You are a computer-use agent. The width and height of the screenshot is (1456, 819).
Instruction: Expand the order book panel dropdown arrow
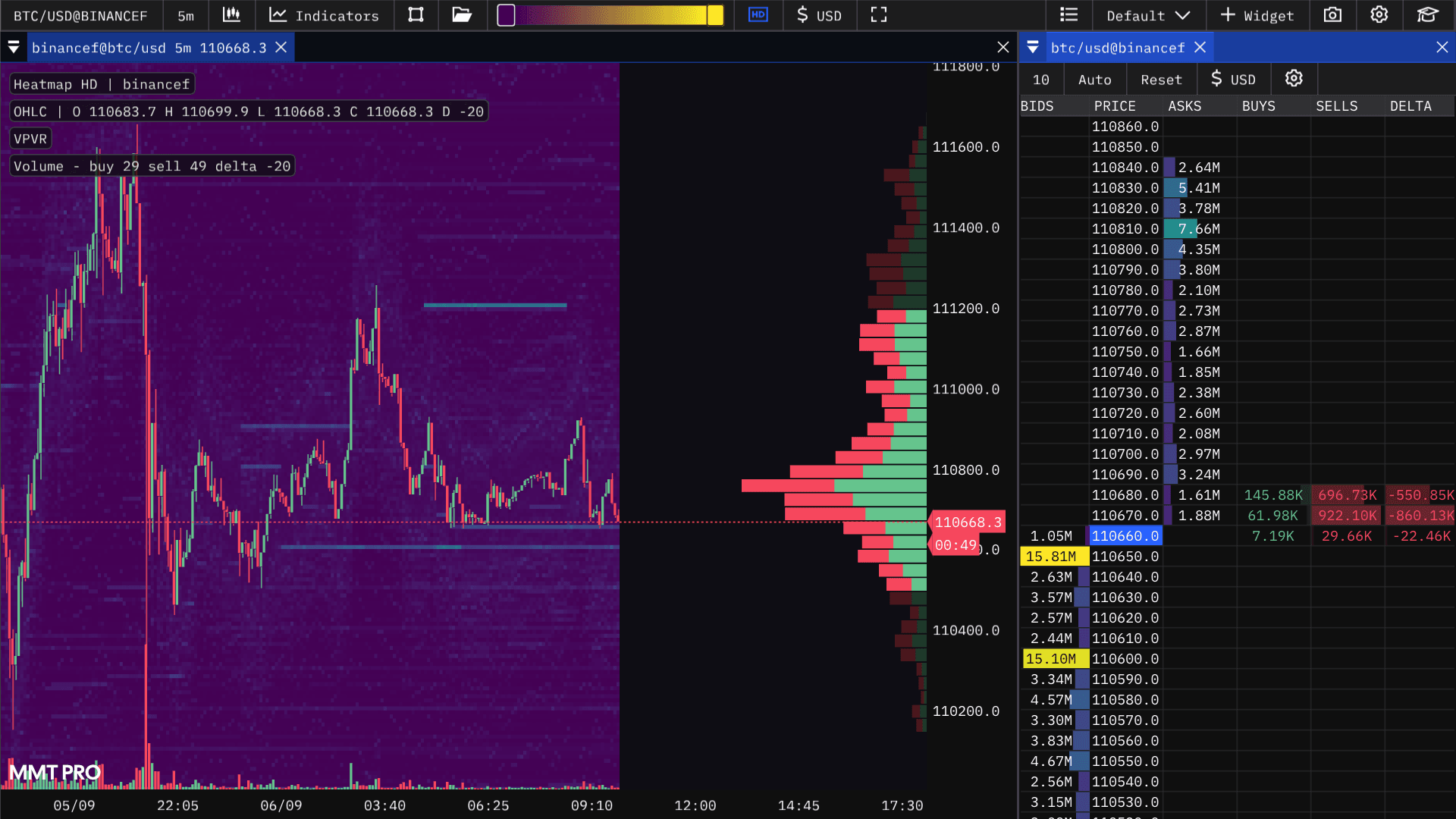pyautogui.click(x=1033, y=48)
